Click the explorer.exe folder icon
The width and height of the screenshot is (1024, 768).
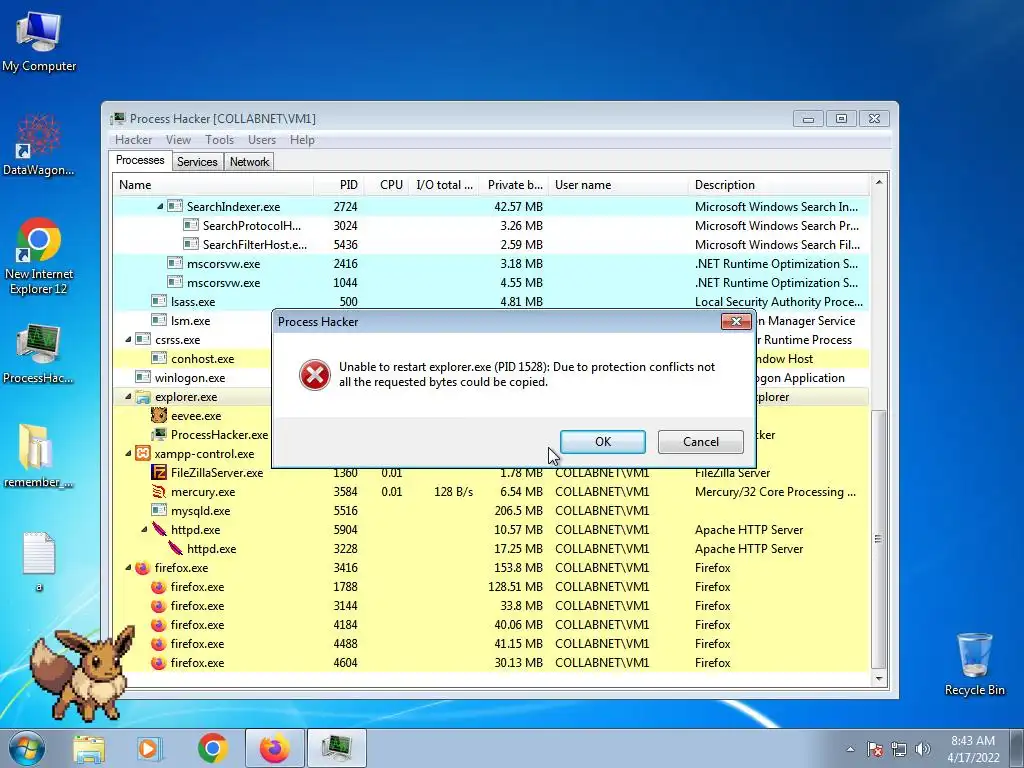pyautogui.click(x=142, y=396)
